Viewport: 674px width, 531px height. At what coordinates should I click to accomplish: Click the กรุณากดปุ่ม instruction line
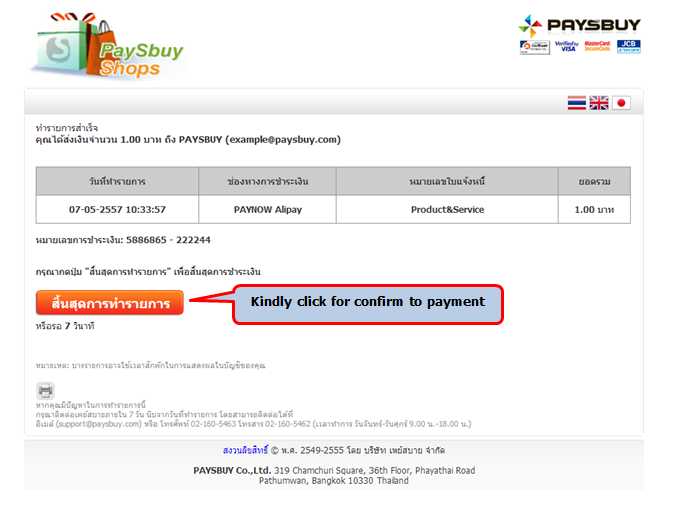click(x=148, y=272)
